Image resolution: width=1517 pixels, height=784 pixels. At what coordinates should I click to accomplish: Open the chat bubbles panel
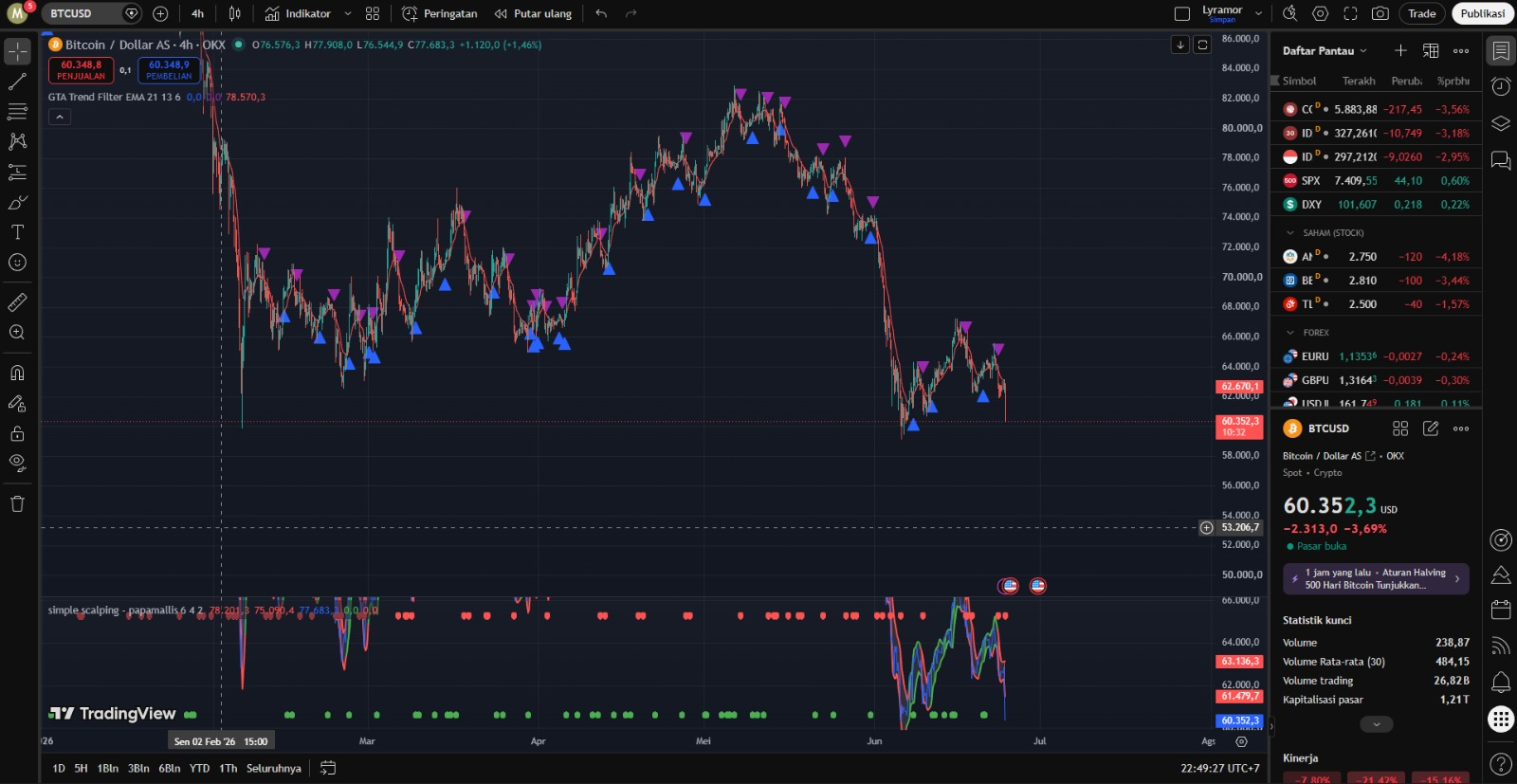pyautogui.click(x=1501, y=160)
